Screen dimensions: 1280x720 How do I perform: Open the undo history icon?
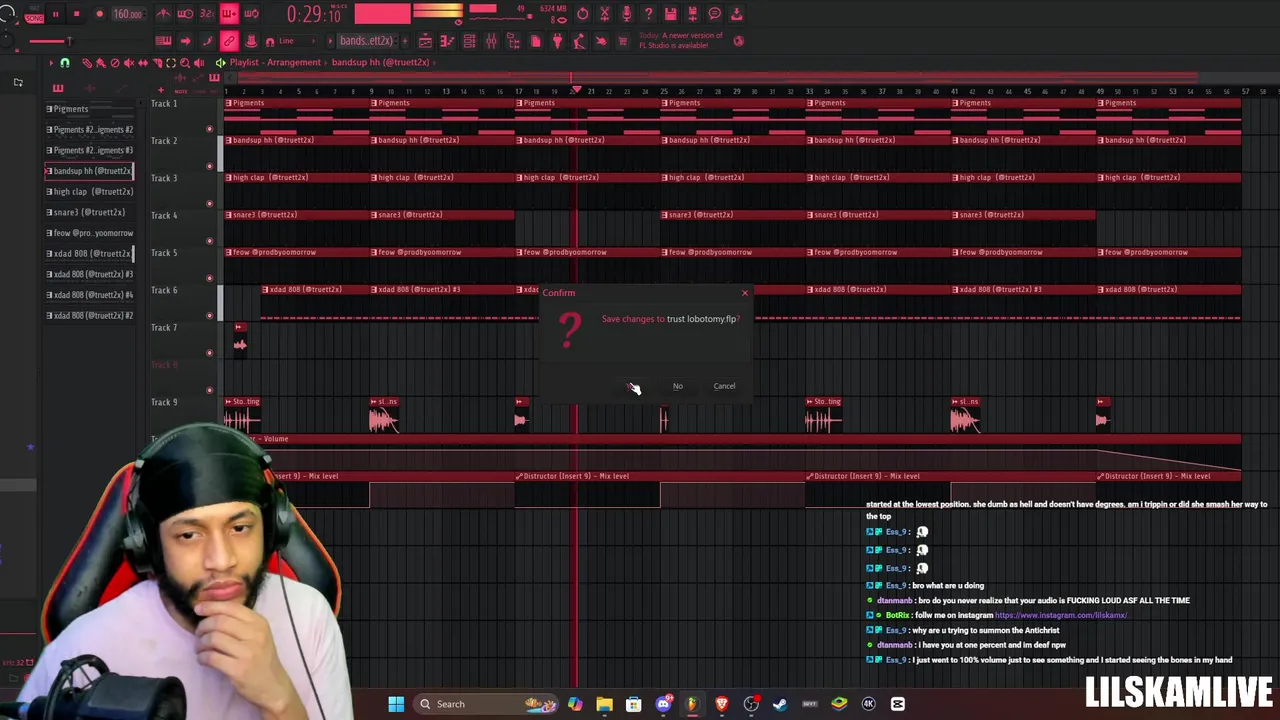(583, 14)
